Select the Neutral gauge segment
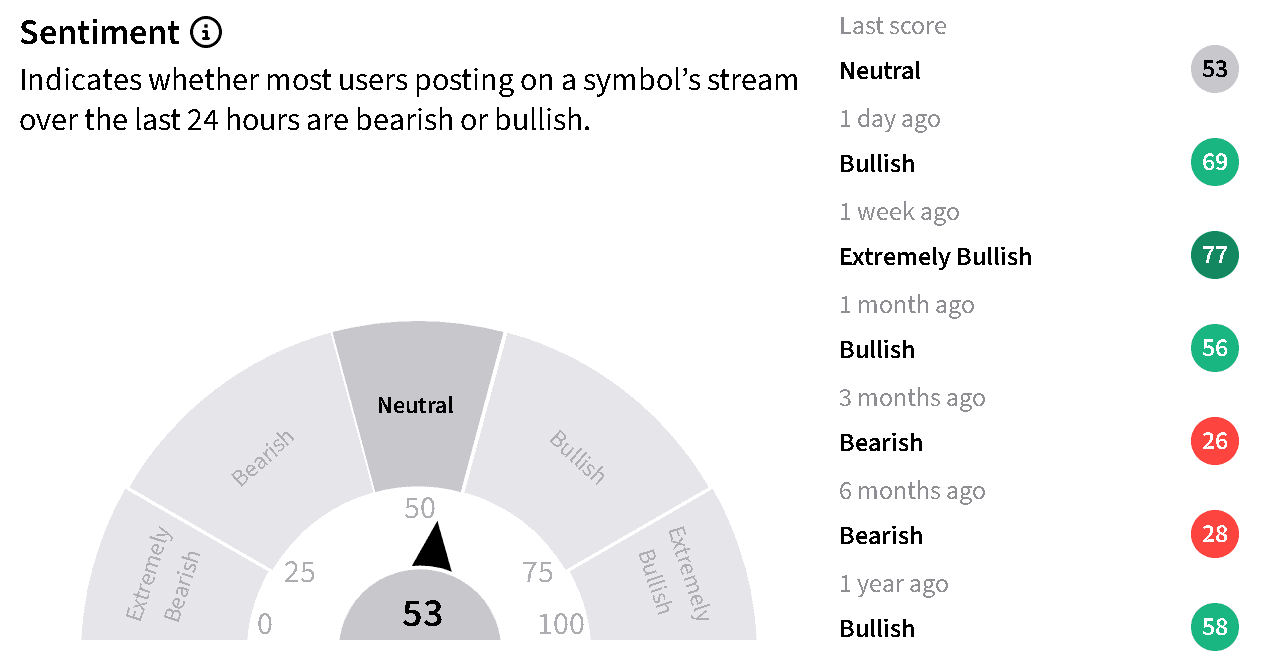Image resolution: width=1261 pixels, height=671 pixels. click(x=417, y=406)
